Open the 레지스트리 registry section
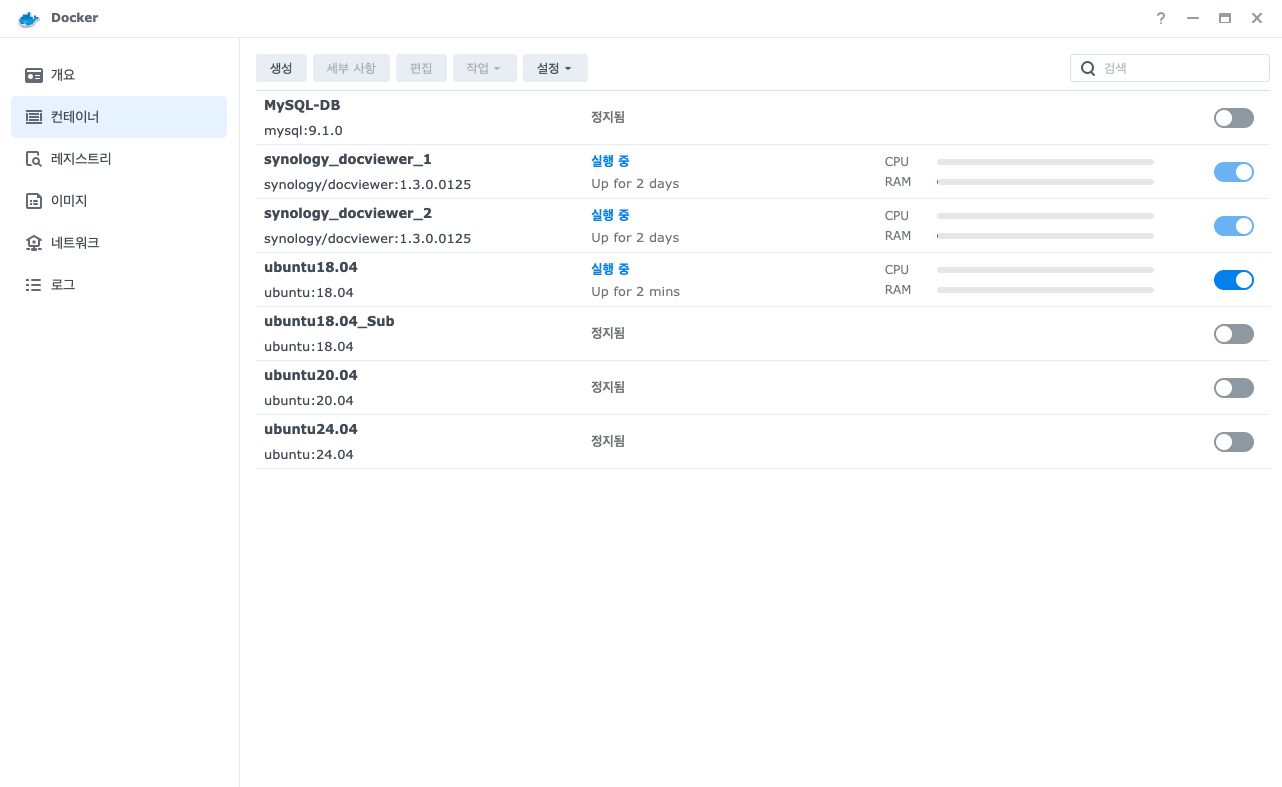 [x=119, y=159]
